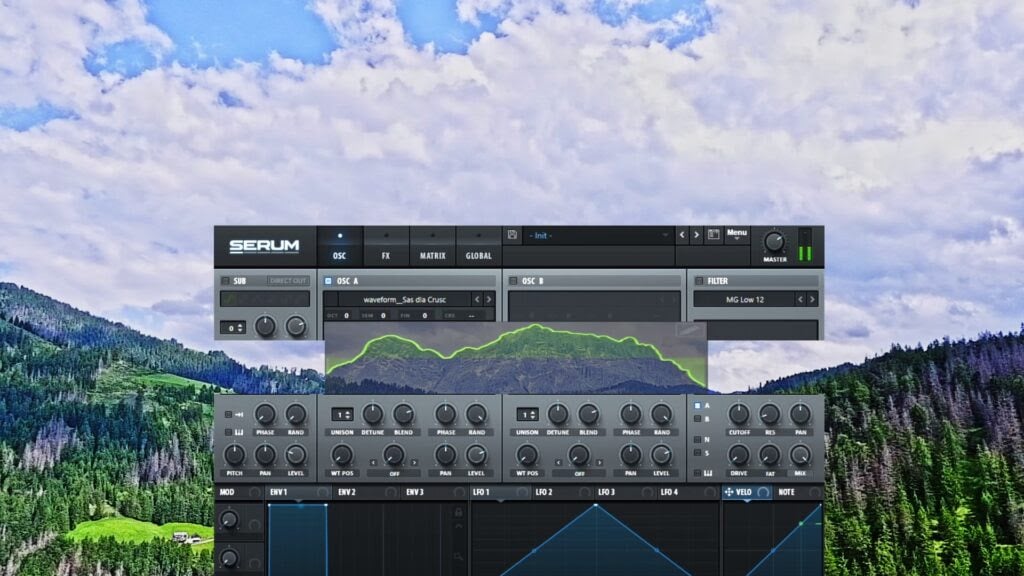Open the Menu dropdown
Viewport: 1024px width, 576px height.
(x=737, y=235)
